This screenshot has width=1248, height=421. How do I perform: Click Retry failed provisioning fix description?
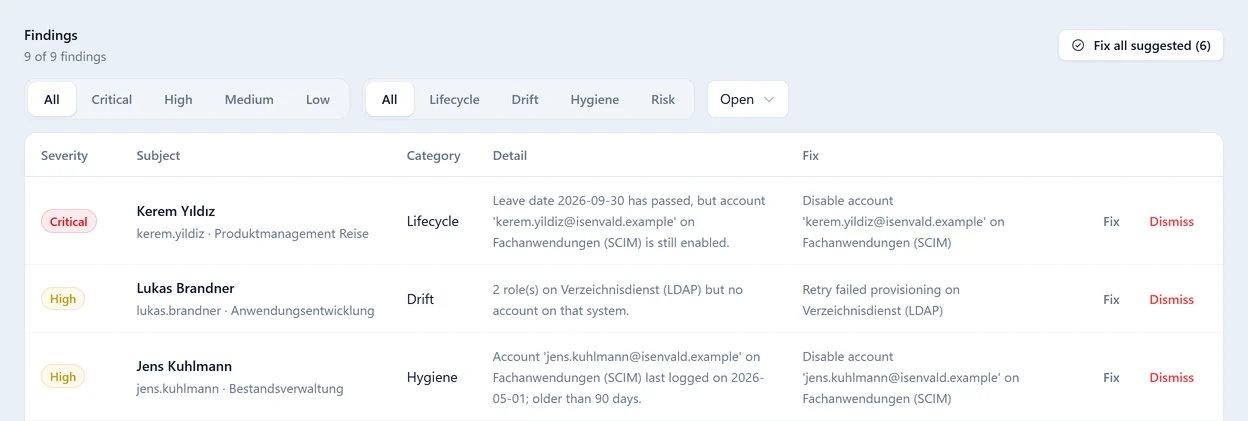click(x=881, y=300)
